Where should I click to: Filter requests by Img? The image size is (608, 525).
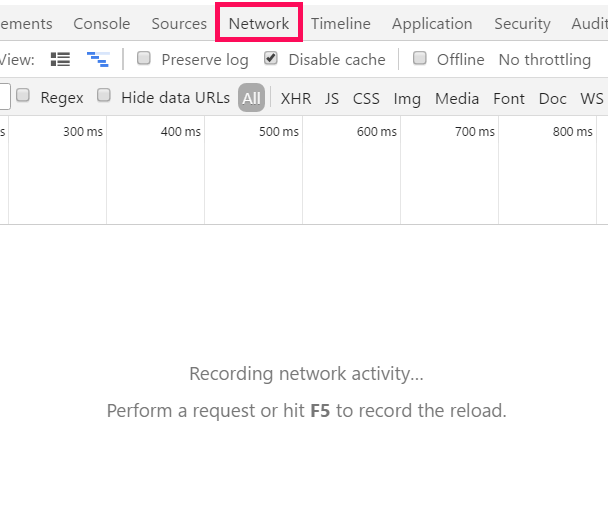407,99
